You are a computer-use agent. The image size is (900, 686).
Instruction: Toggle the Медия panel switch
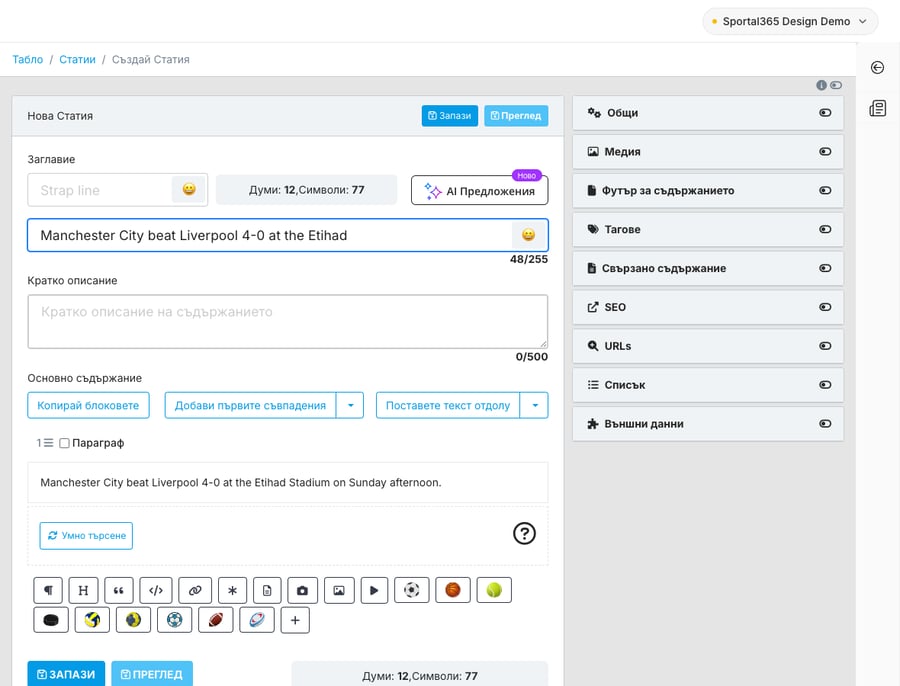click(x=825, y=152)
